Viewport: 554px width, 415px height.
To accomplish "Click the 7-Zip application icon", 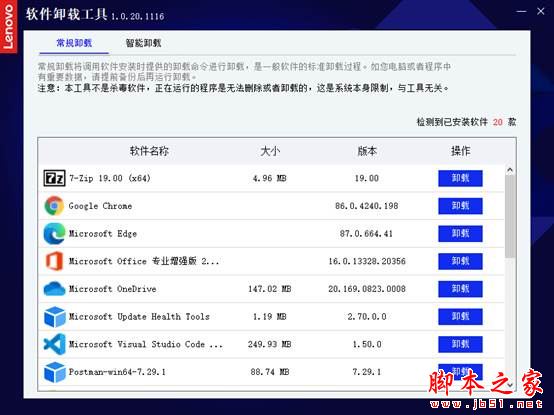I will 54,178.
